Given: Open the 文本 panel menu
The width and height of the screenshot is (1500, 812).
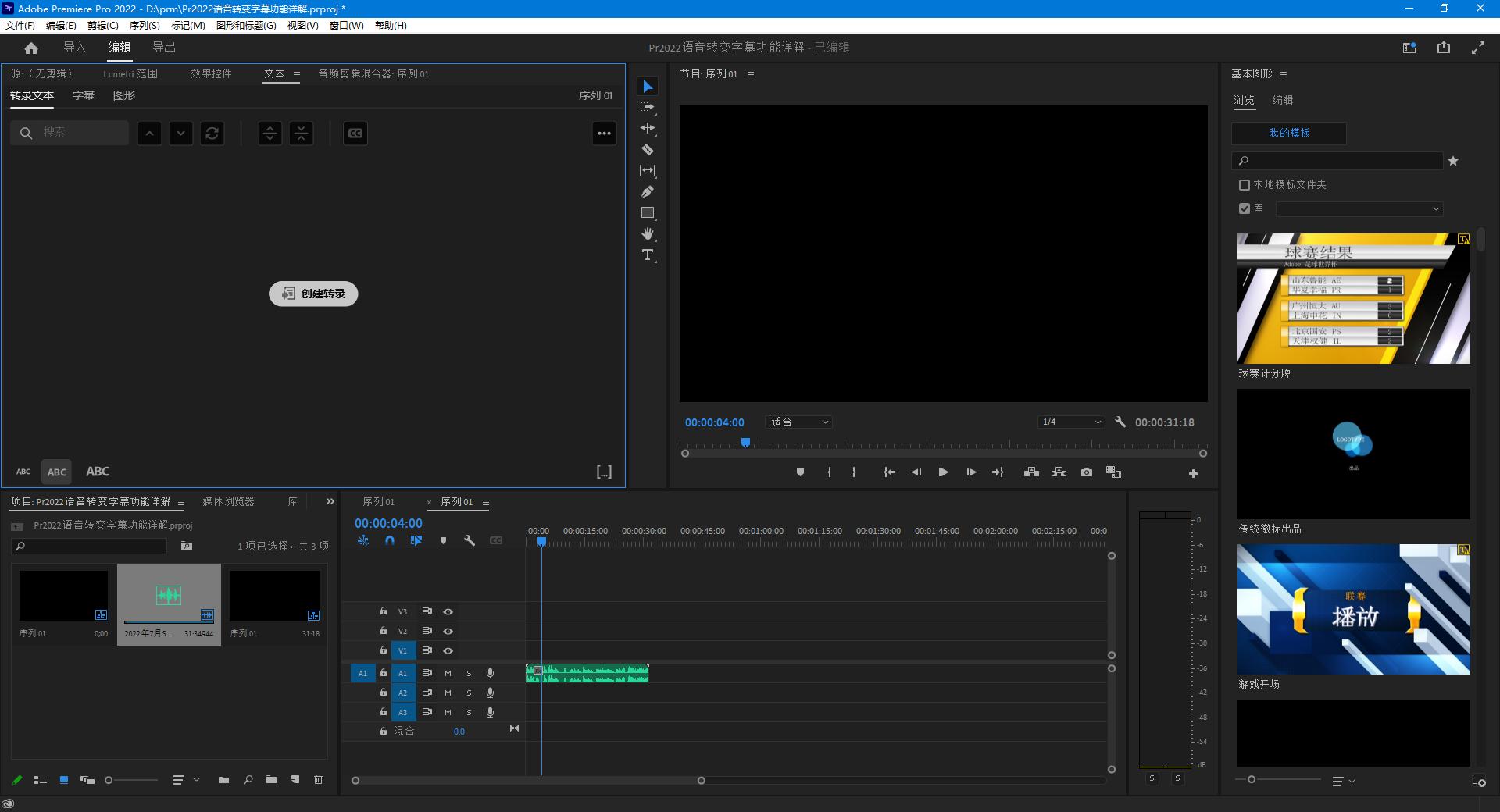Looking at the screenshot, I should click(297, 74).
